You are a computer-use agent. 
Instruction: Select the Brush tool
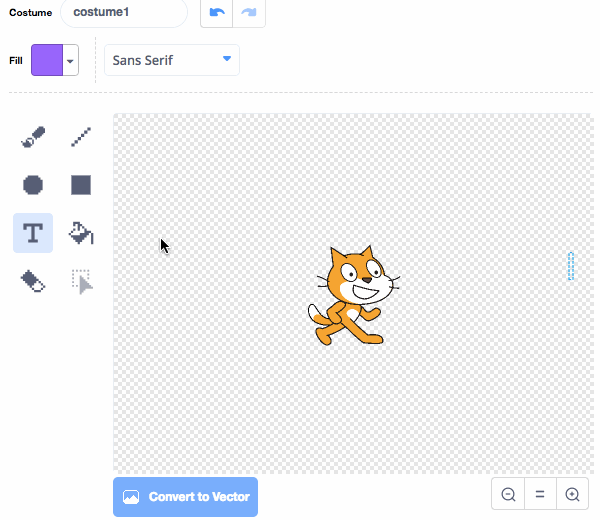(x=33, y=137)
